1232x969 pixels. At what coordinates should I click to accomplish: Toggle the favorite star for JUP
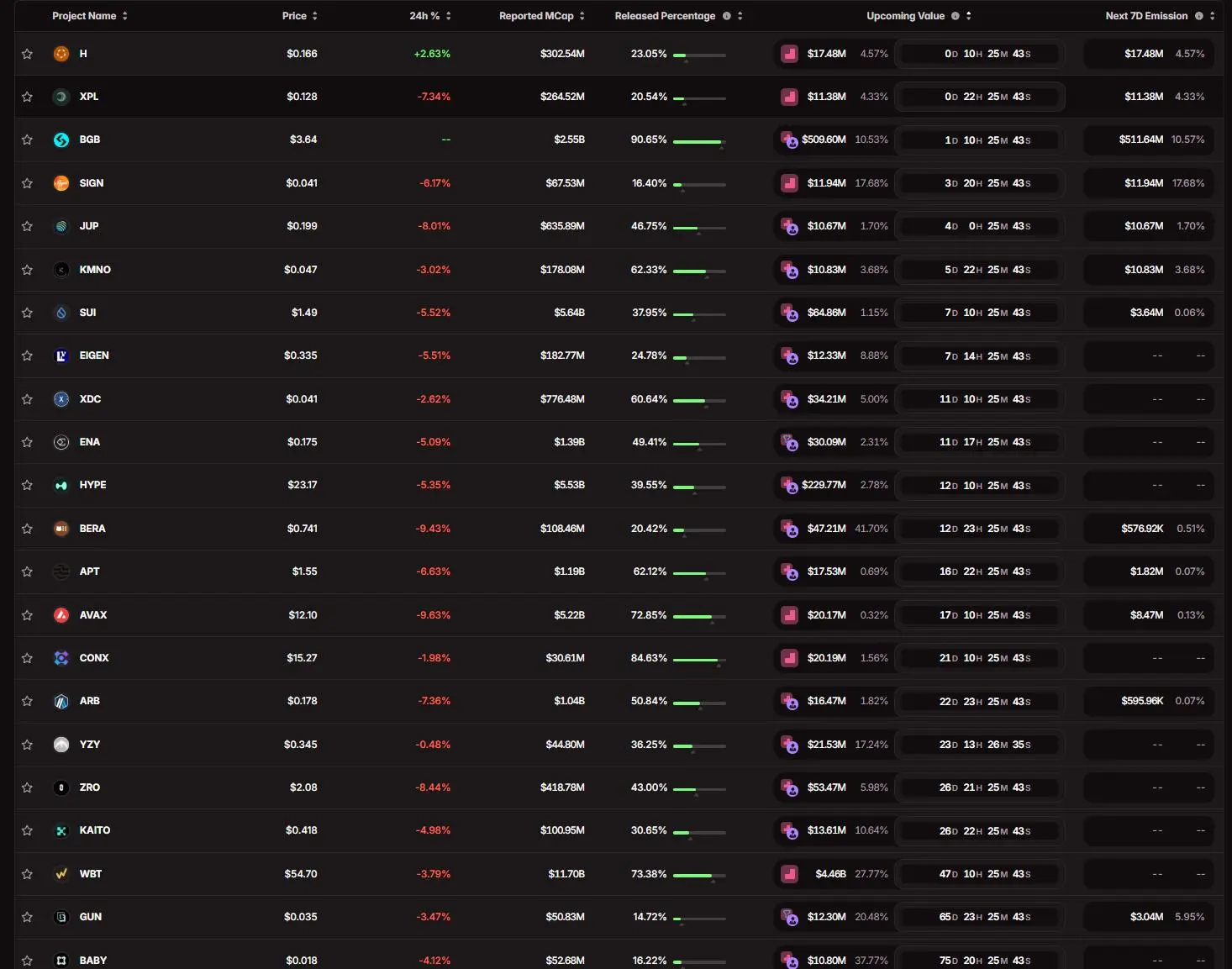(27, 226)
